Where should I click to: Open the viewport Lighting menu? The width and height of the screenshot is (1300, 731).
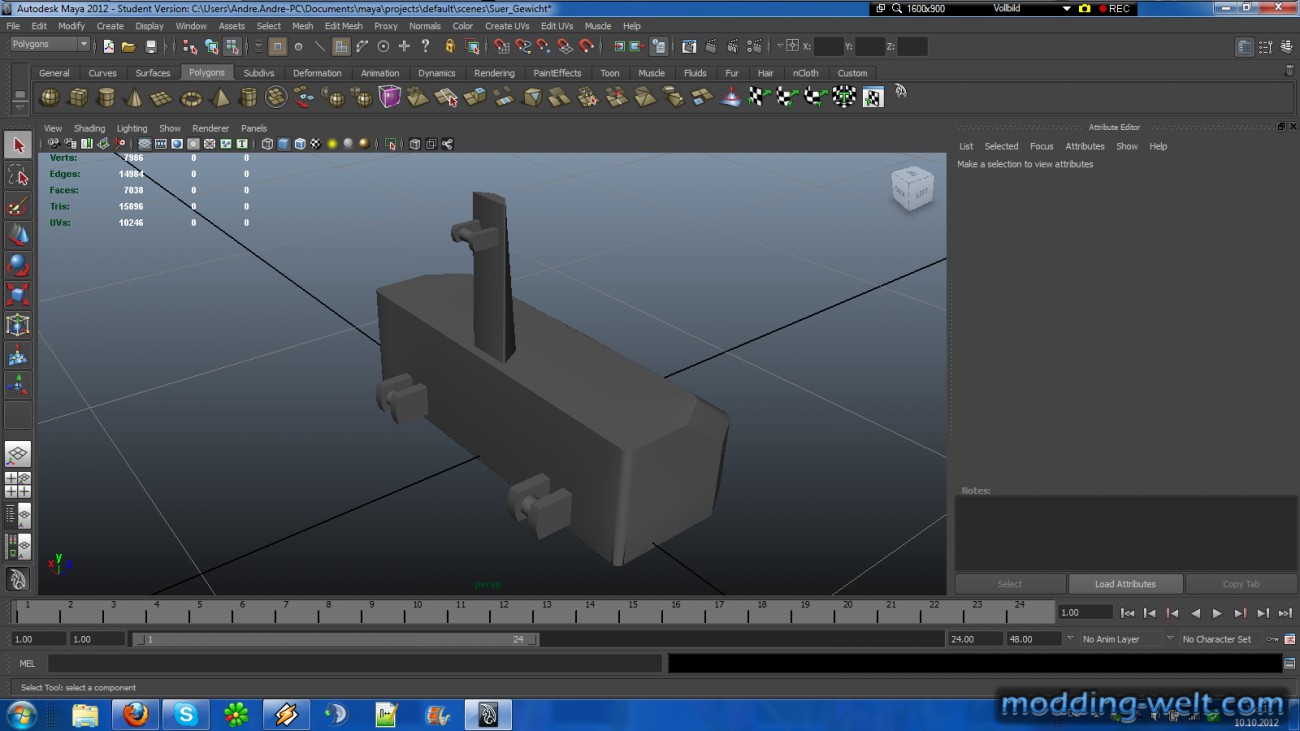pos(132,128)
